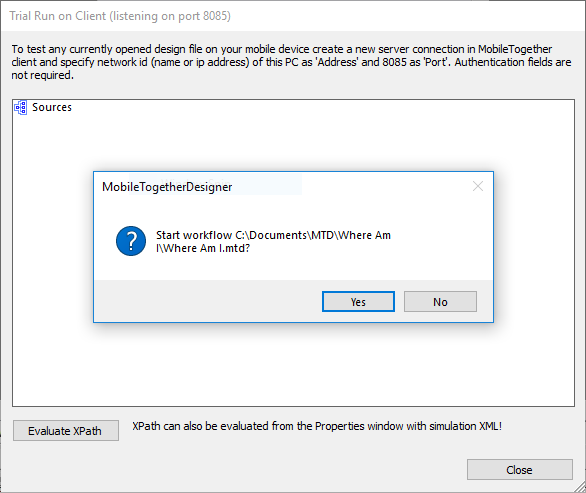Confirm starting the workflow with Yes
Image resolution: width=586 pixels, height=493 pixels.
pyautogui.click(x=358, y=302)
